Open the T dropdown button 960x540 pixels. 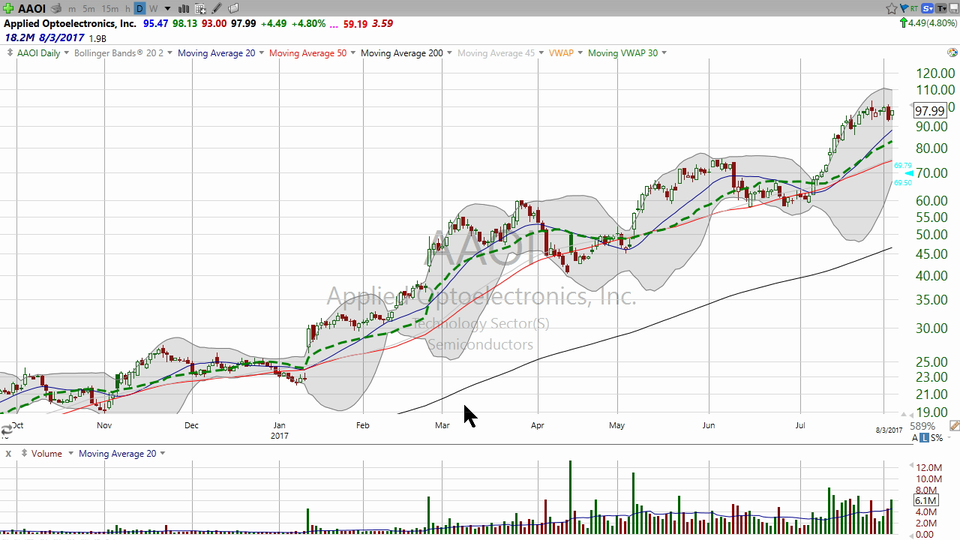[941, 9]
